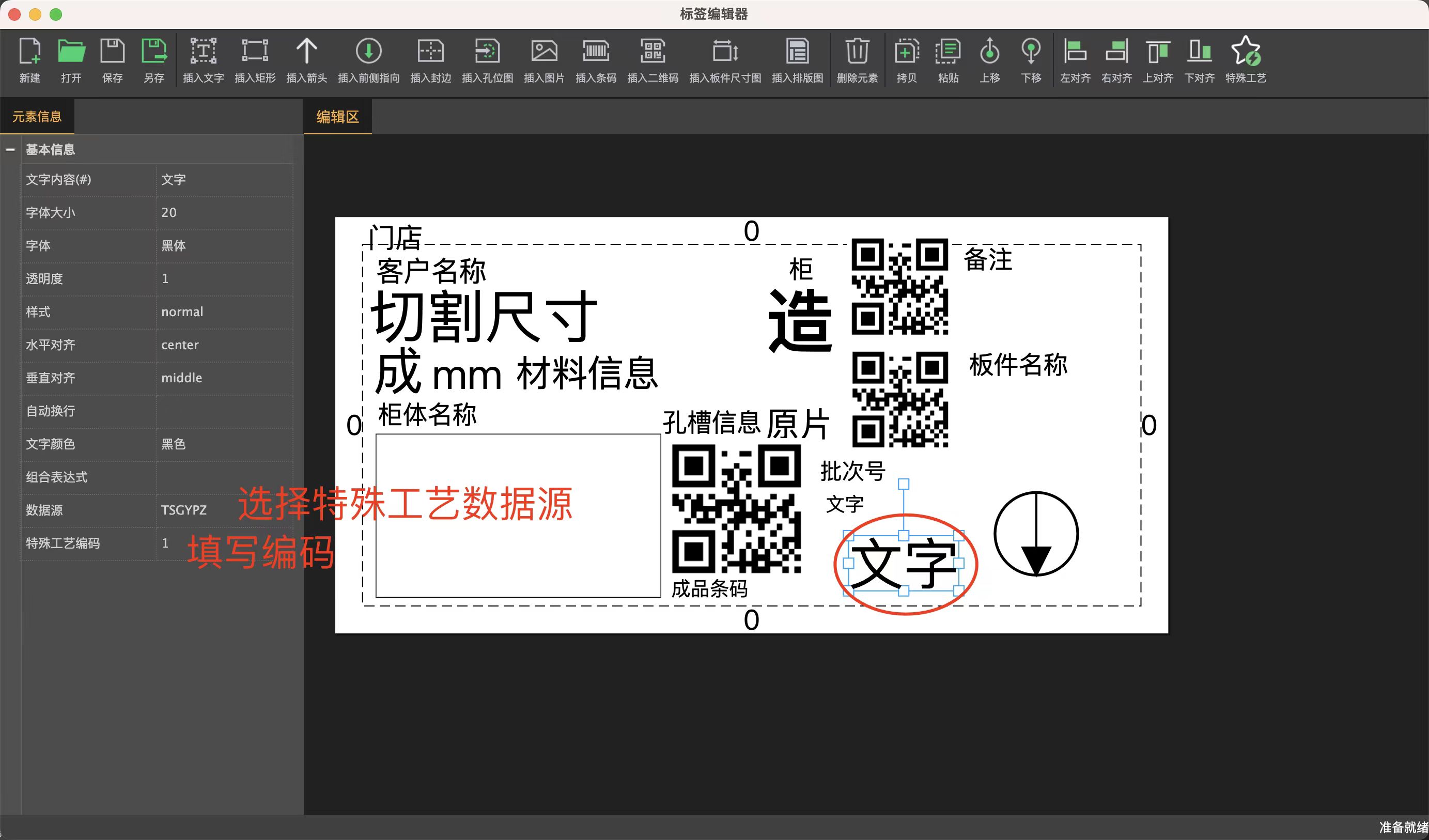Select the 客户名称 text element

(431, 271)
